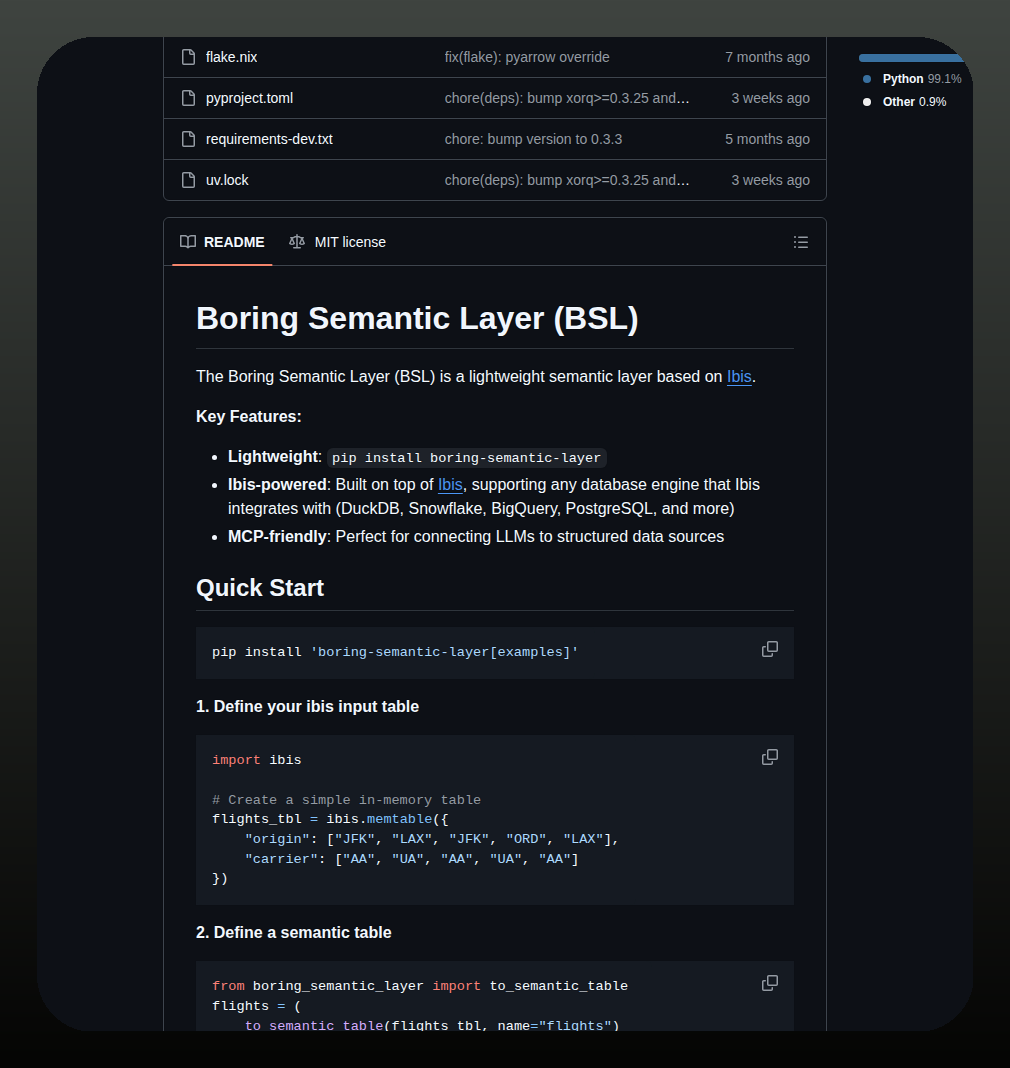Click the languages progress bar

tap(912, 58)
